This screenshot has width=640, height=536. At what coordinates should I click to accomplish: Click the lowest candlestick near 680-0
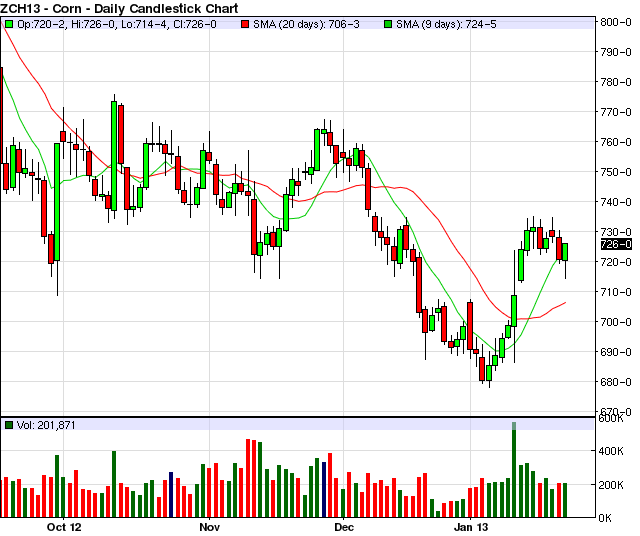tap(489, 373)
